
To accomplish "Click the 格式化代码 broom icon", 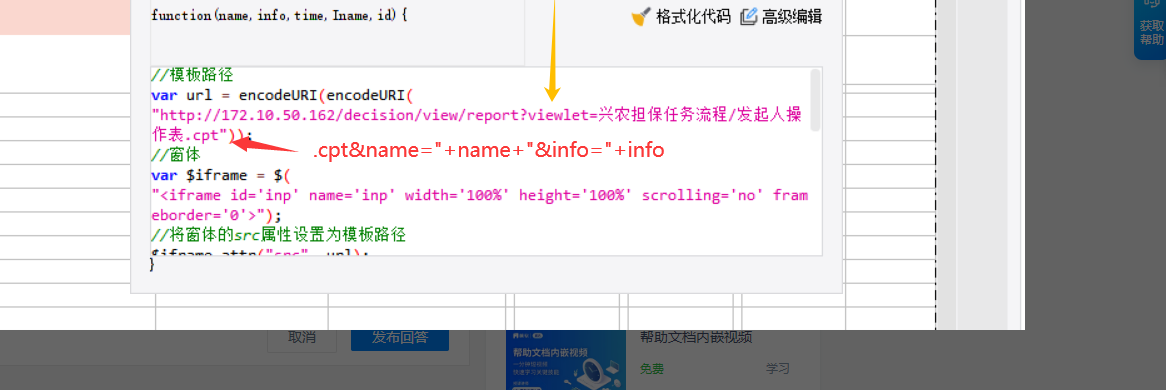I will pos(641,17).
